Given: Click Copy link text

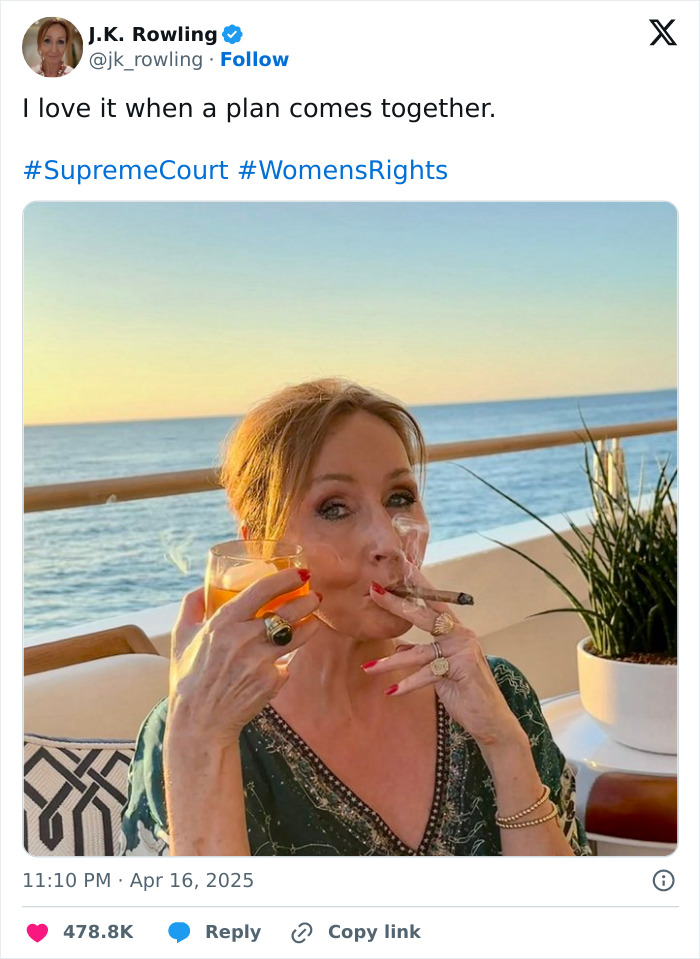Looking at the screenshot, I should click(373, 931).
